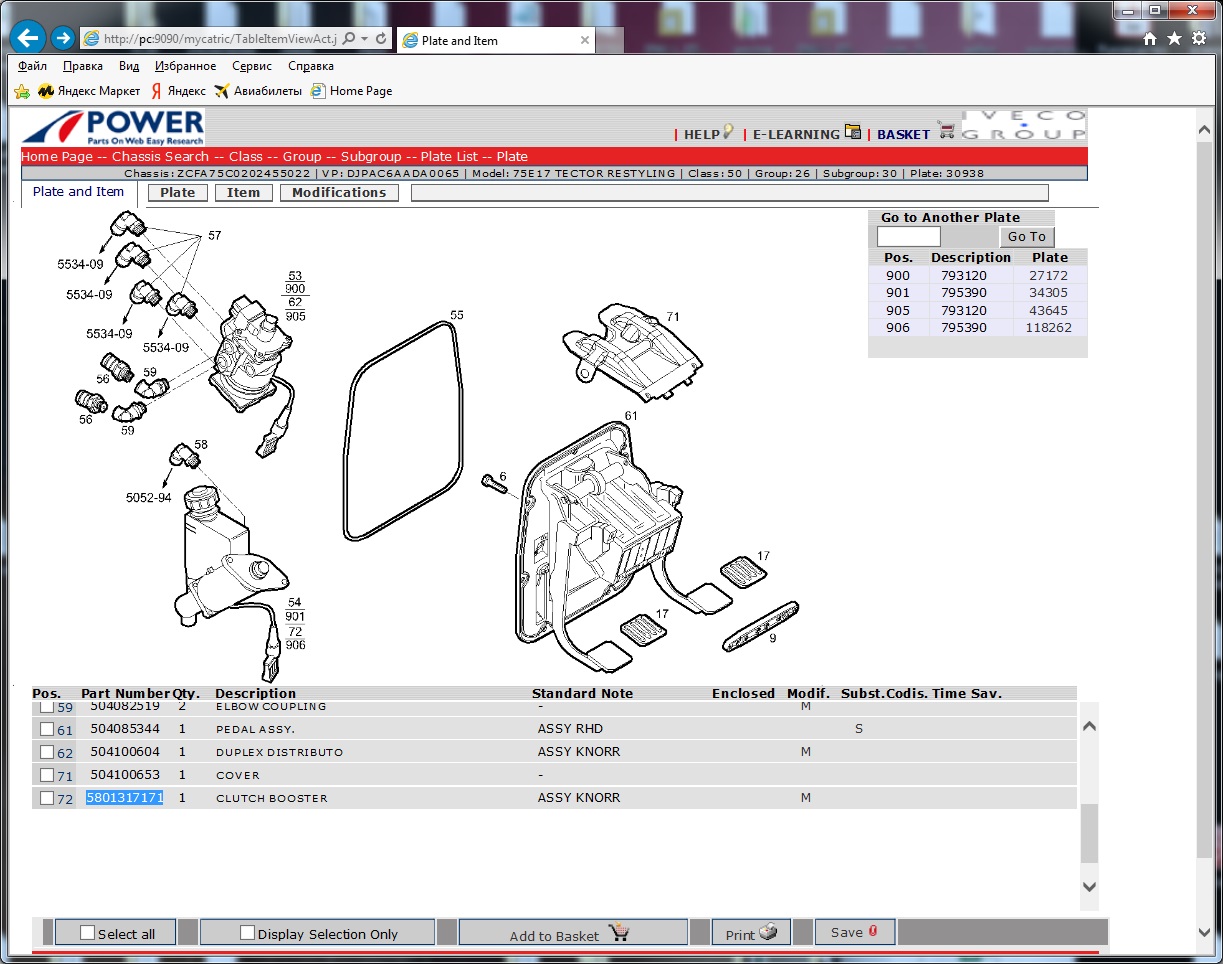Open the Правка menu
The height and width of the screenshot is (964, 1223).
[83, 66]
